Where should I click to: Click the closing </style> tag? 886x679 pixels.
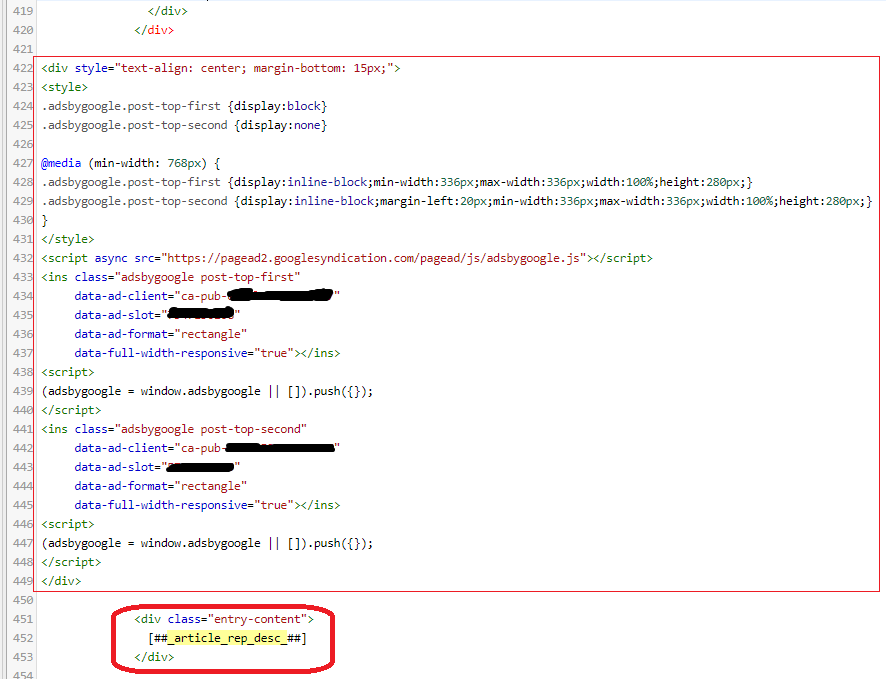tap(68, 240)
